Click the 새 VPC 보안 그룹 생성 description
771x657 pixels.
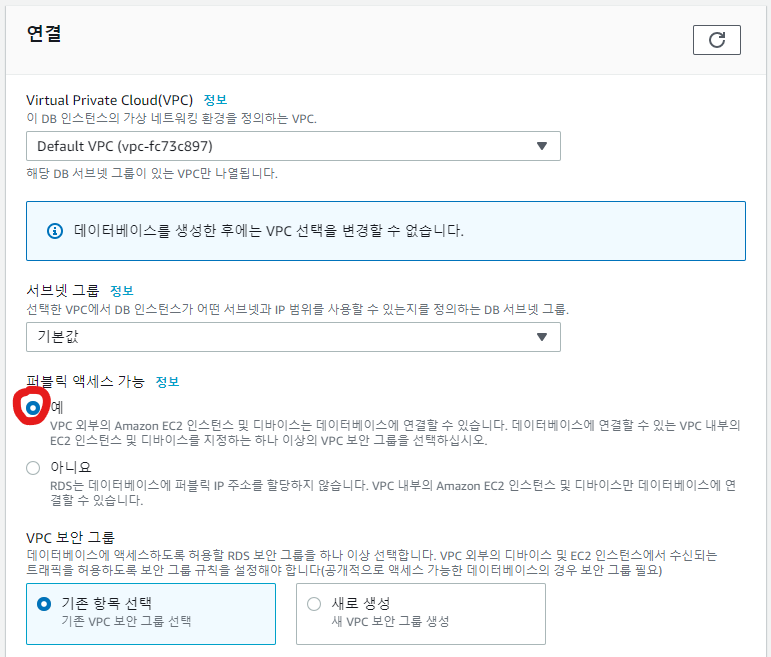(x=391, y=622)
